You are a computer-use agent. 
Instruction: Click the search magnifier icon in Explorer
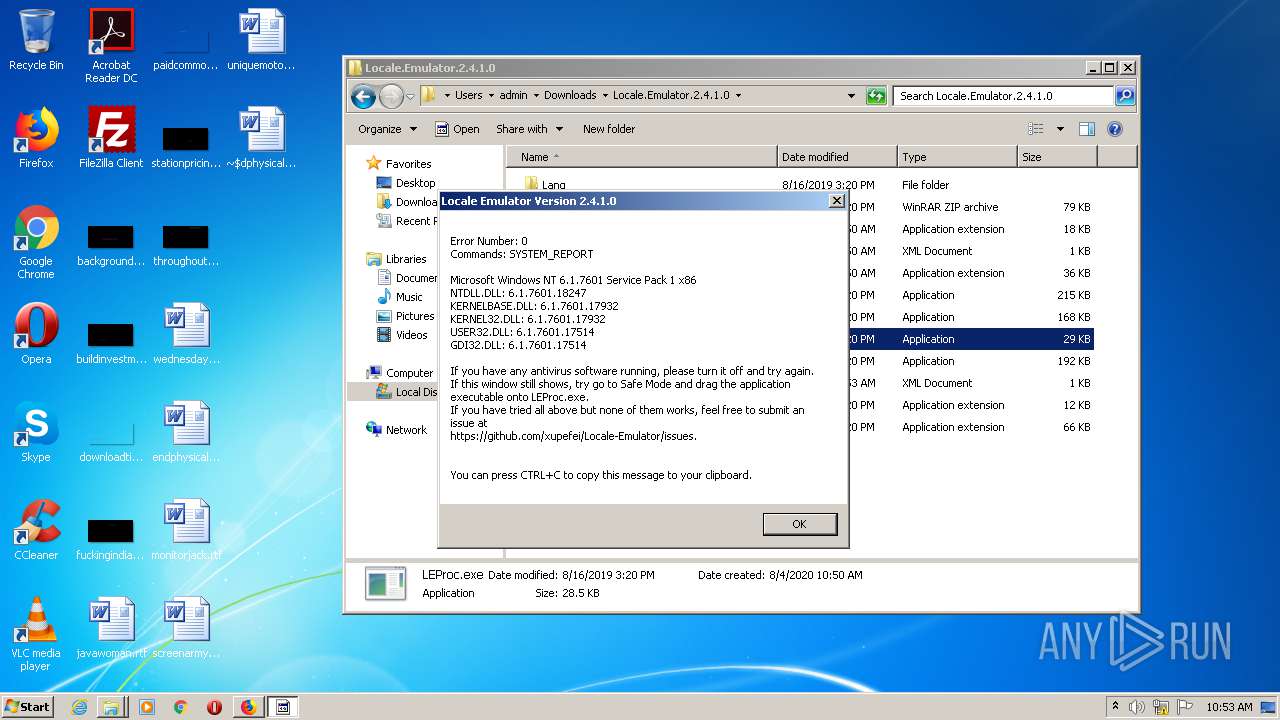pyautogui.click(x=1125, y=96)
